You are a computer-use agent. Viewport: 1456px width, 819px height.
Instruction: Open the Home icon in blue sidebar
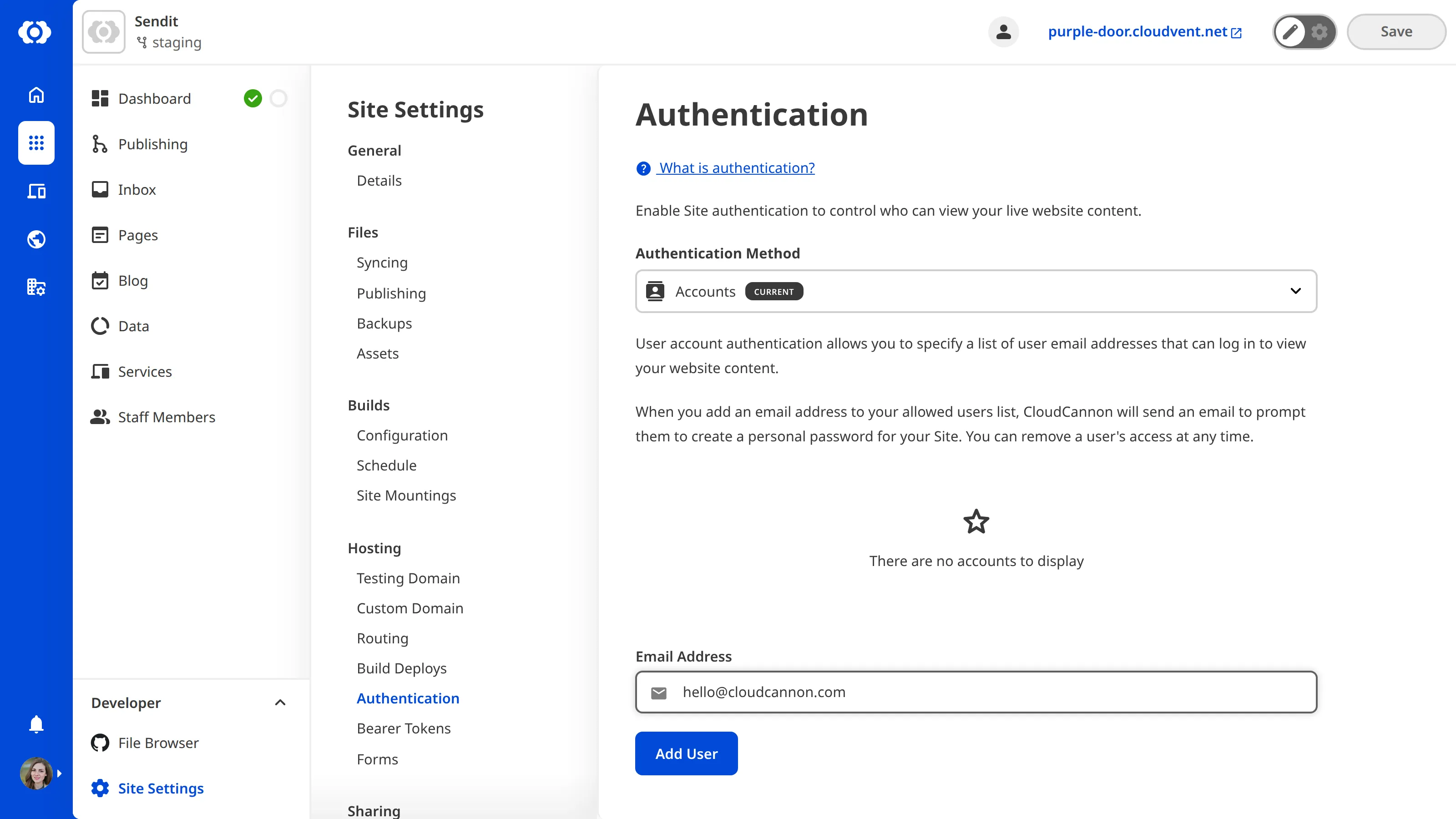[35, 95]
